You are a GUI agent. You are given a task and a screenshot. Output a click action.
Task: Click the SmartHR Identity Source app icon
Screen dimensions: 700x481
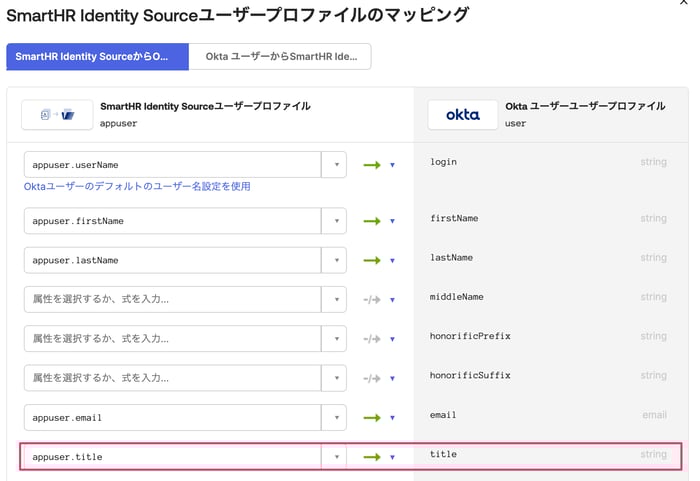point(57,115)
